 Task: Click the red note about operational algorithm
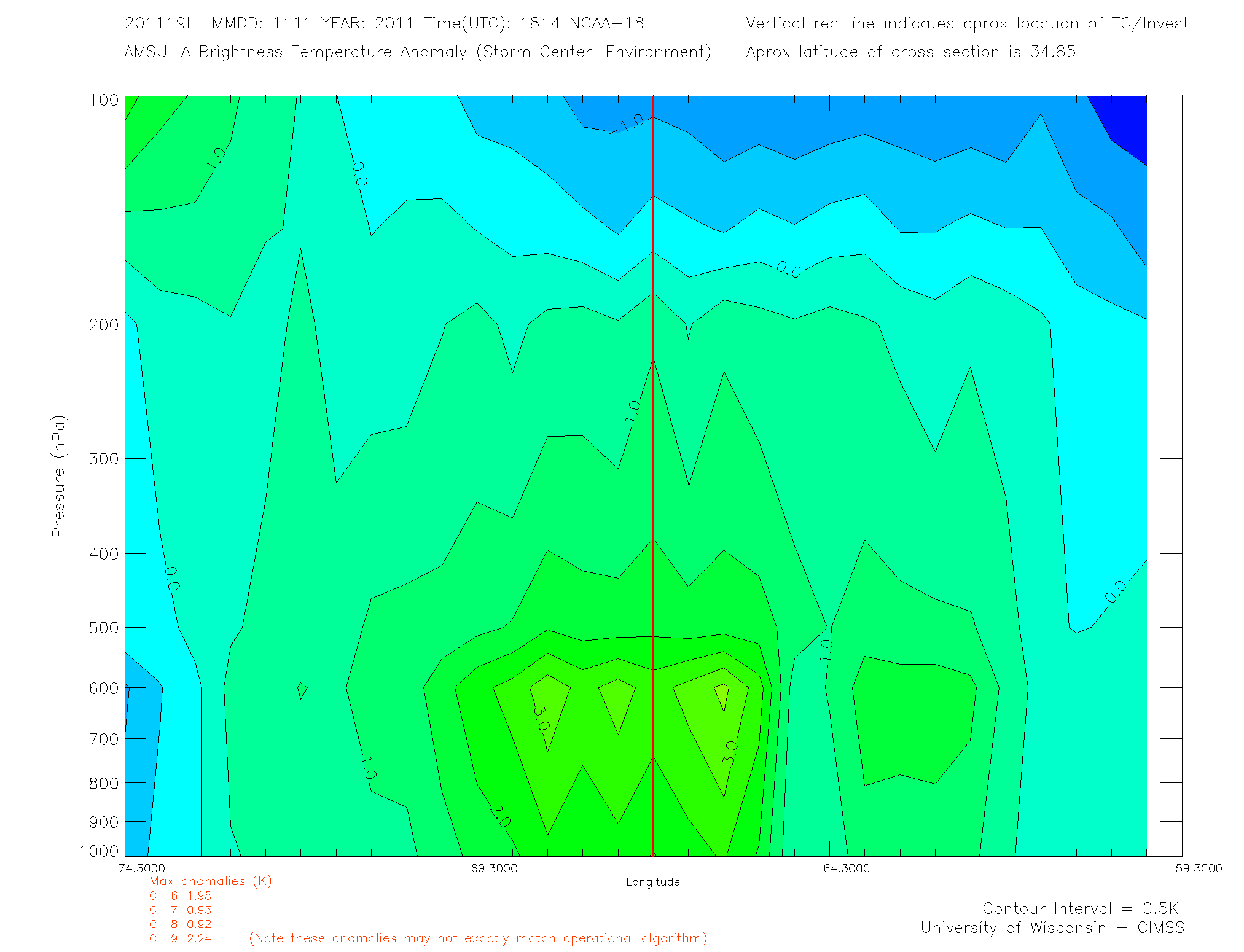(478, 938)
